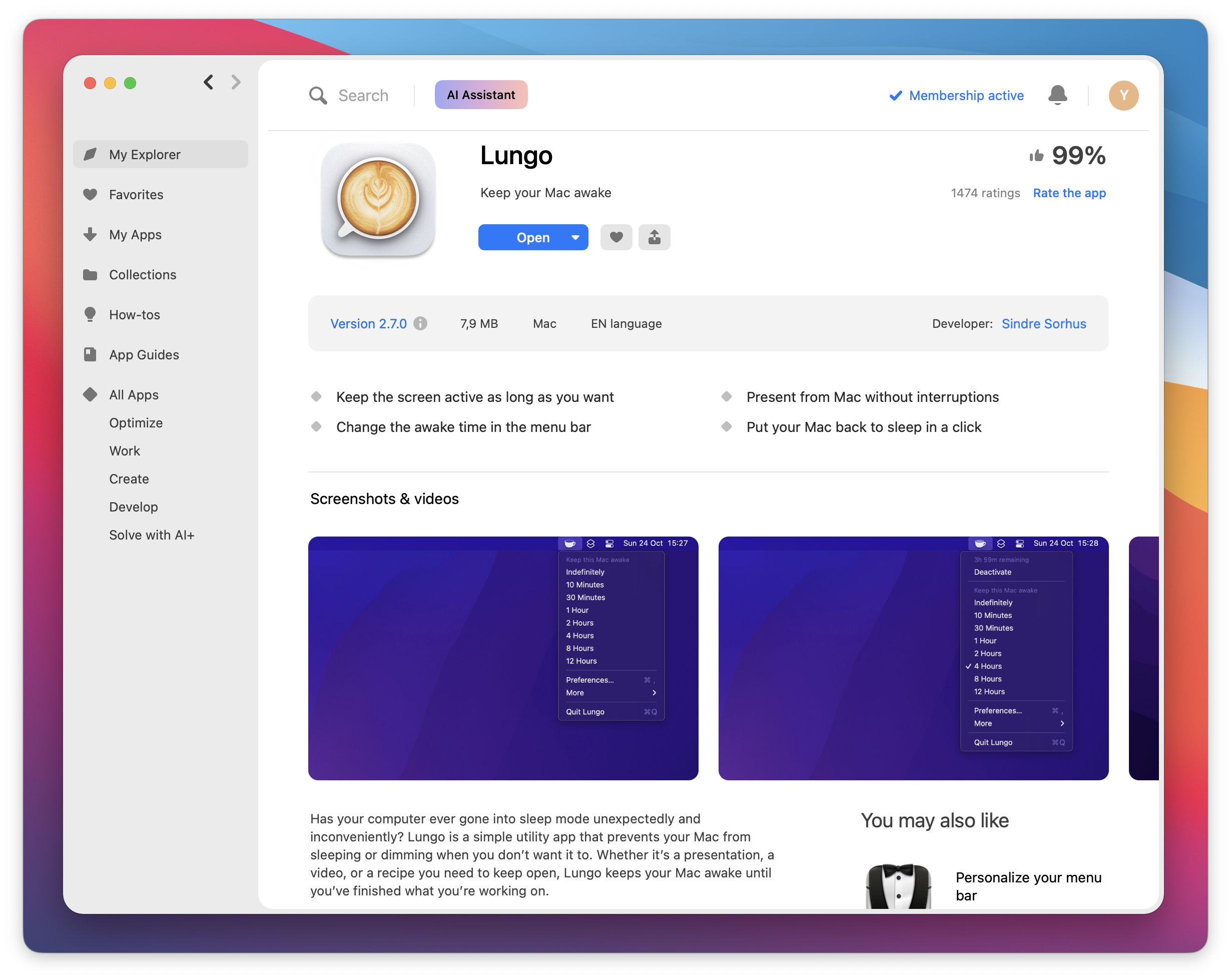The height and width of the screenshot is (980, 1231).
Task: Click Keep your Mac awake subtitle
Action: point(545,193)
